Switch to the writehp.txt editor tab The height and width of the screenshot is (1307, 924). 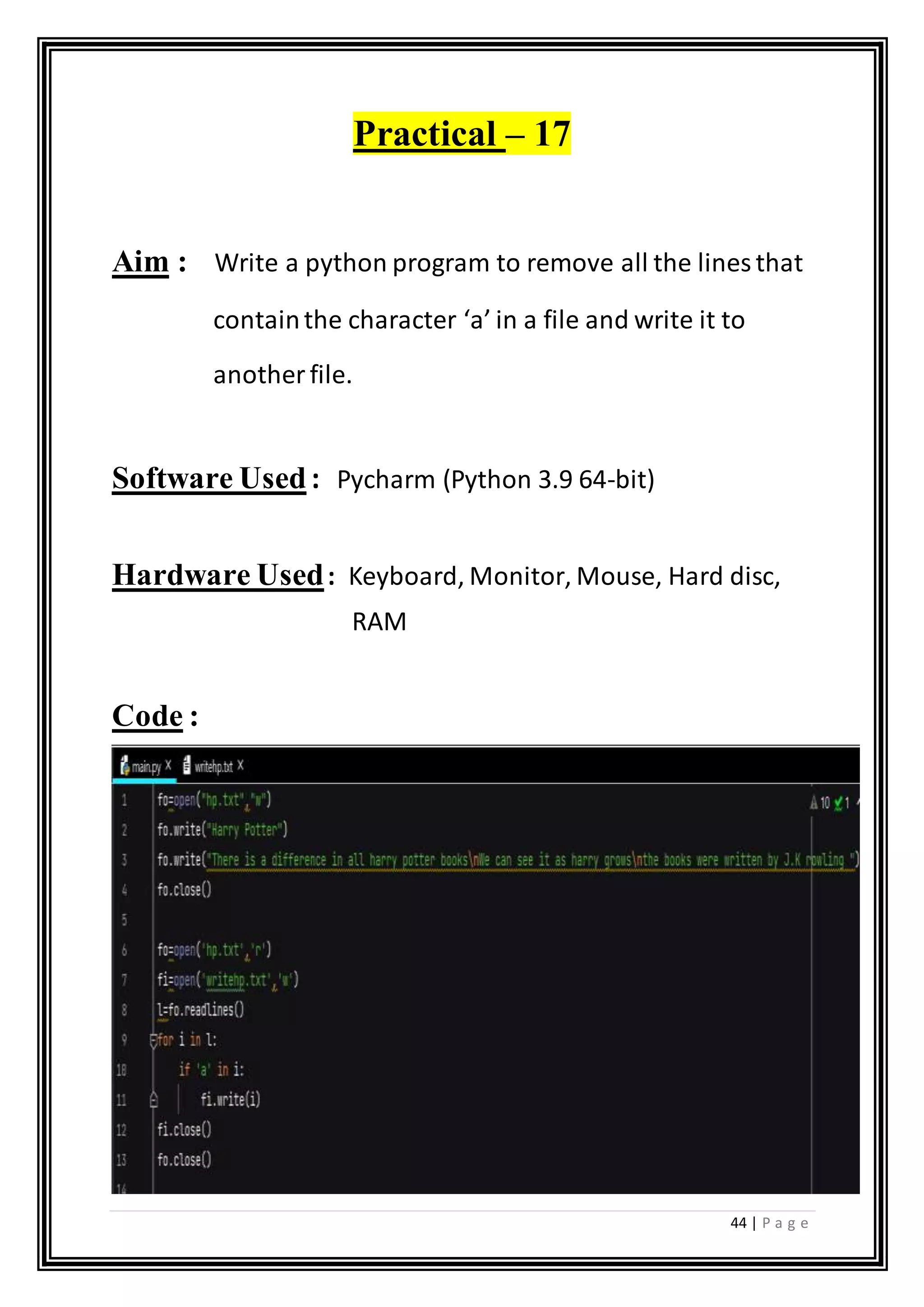click(214, 767)
